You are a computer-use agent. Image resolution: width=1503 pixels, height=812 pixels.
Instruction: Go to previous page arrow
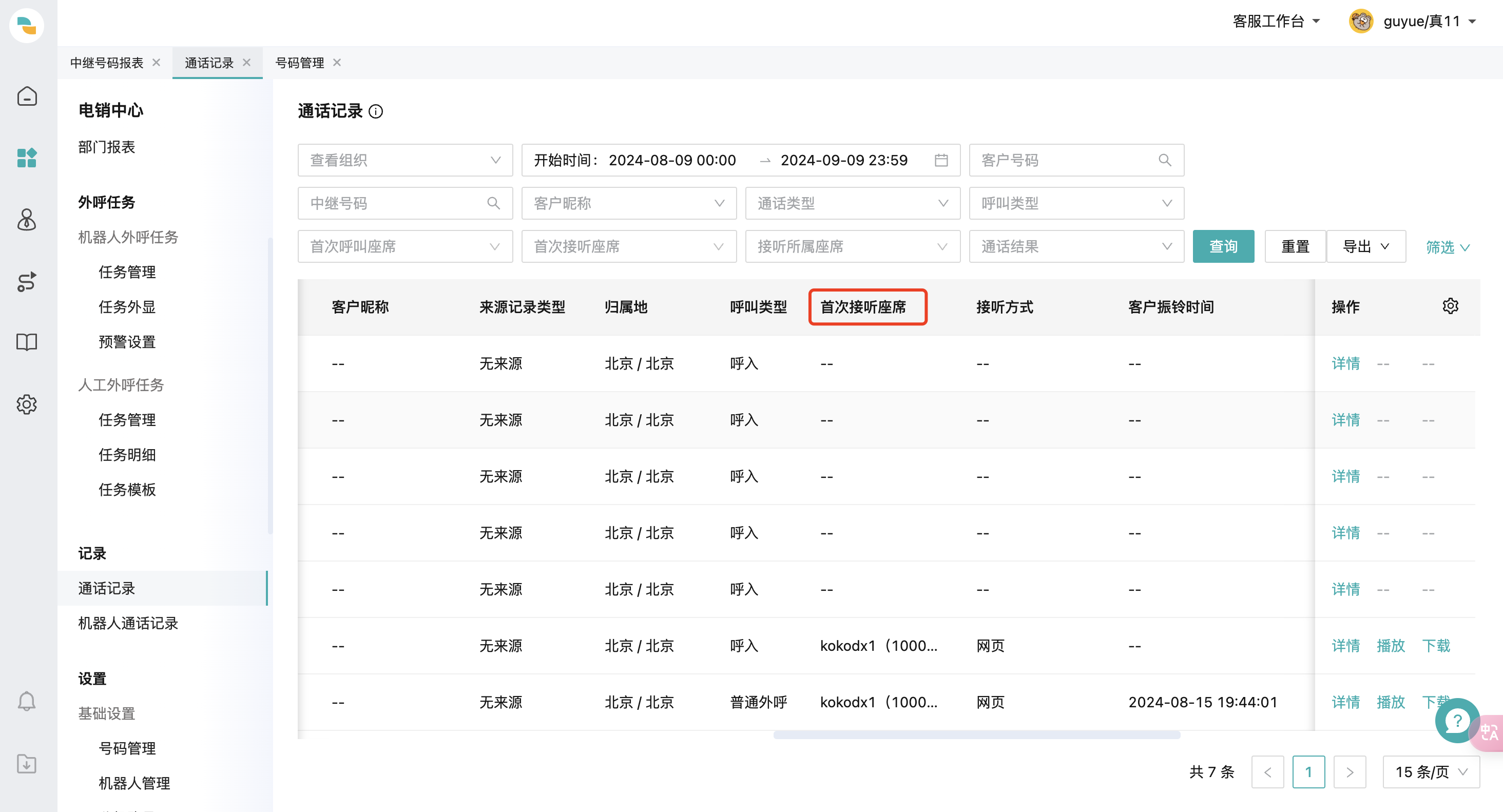1267,772
